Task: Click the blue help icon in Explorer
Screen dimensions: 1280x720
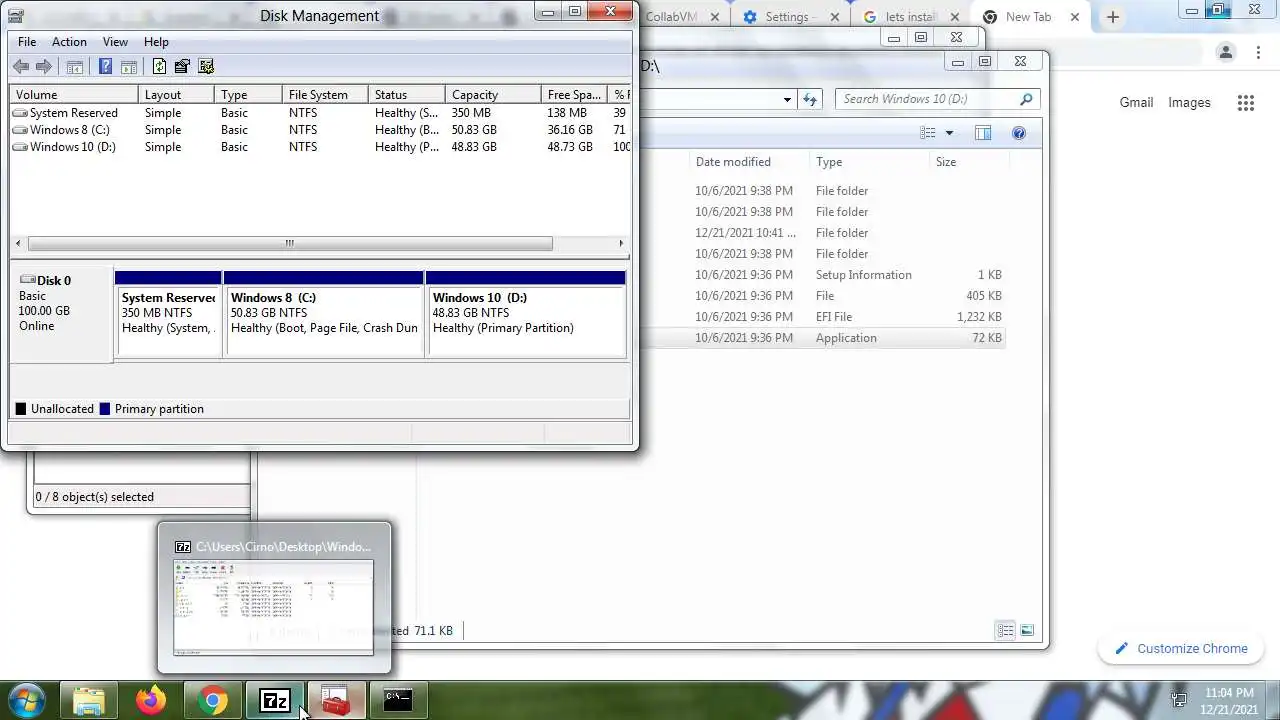Action: pyautogui.click(x=1019, y=133)
